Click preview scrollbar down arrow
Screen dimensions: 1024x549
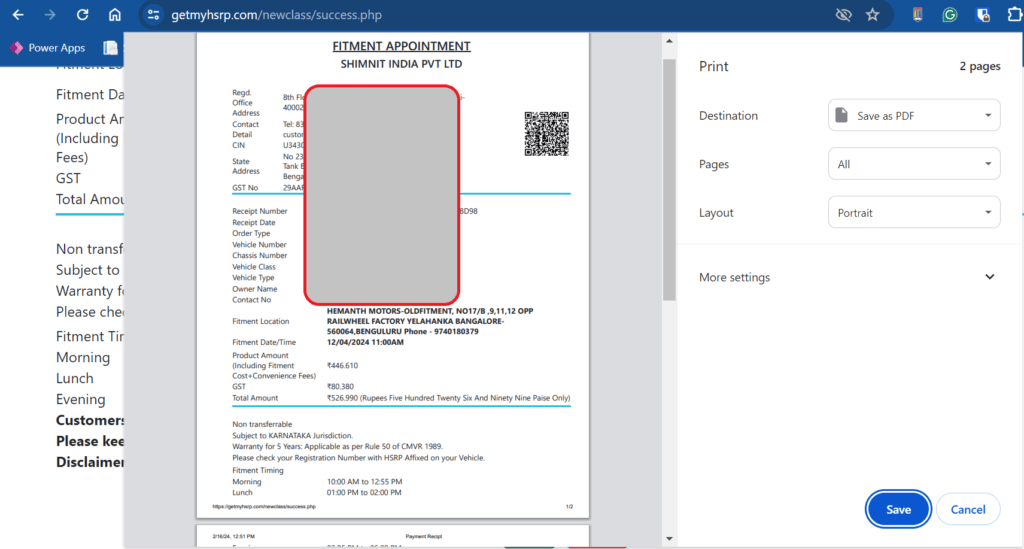[669, 539]
